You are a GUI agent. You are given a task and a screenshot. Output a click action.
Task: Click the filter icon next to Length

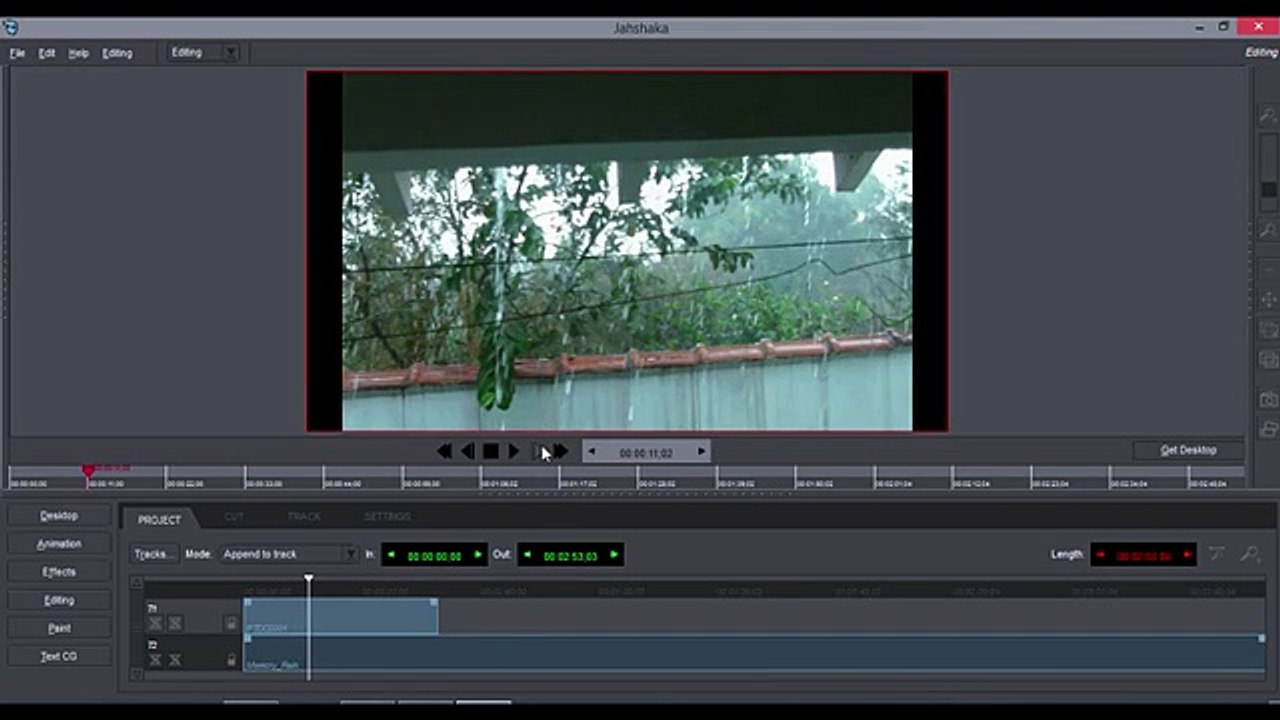click(x=1217, y=554)
